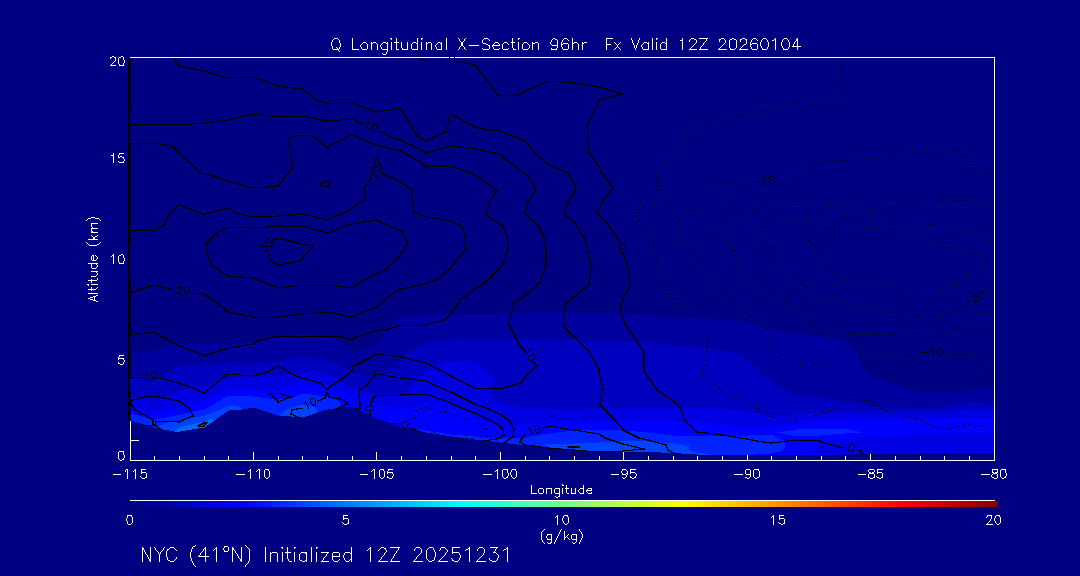
Task: Click the colorbar tick label 20
Action: click(x=993, y=521)
